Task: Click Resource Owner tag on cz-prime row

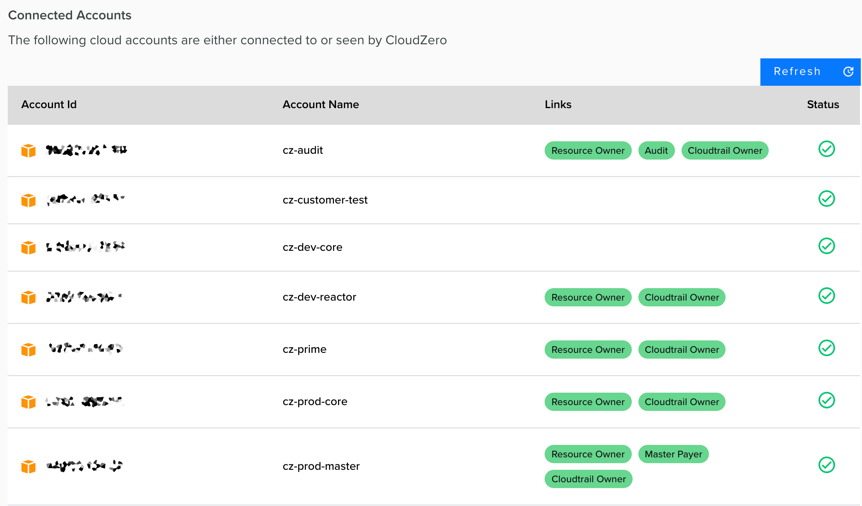Action: [588, 350]
